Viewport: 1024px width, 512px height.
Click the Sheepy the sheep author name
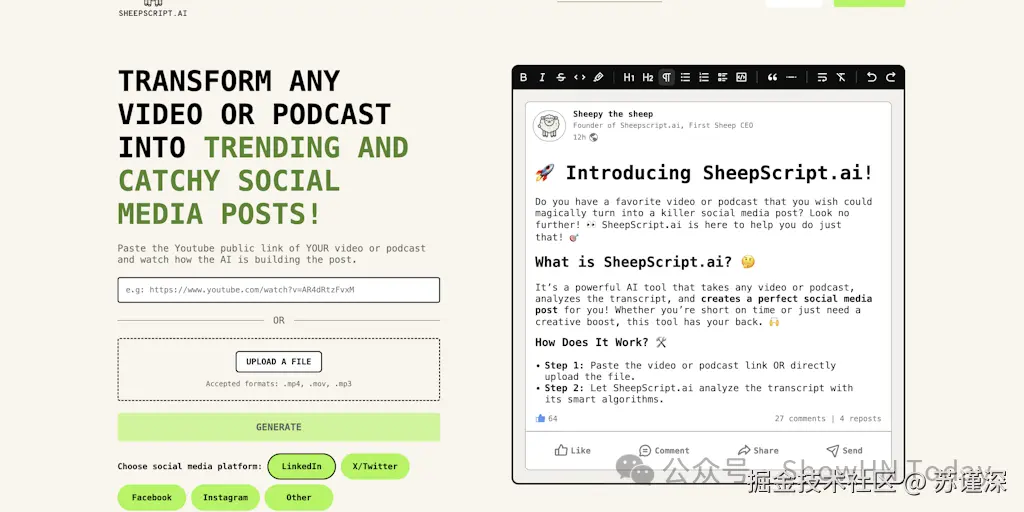613,114
